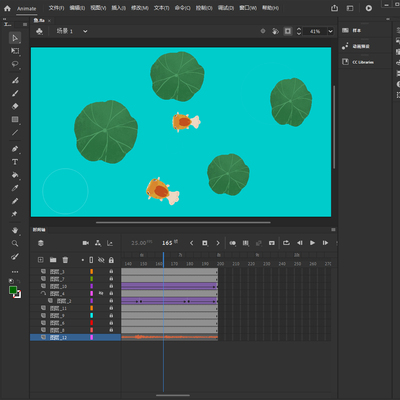Activate the Hand tool
The width and height of the screenshot is (400, 400).
point(15,230)
